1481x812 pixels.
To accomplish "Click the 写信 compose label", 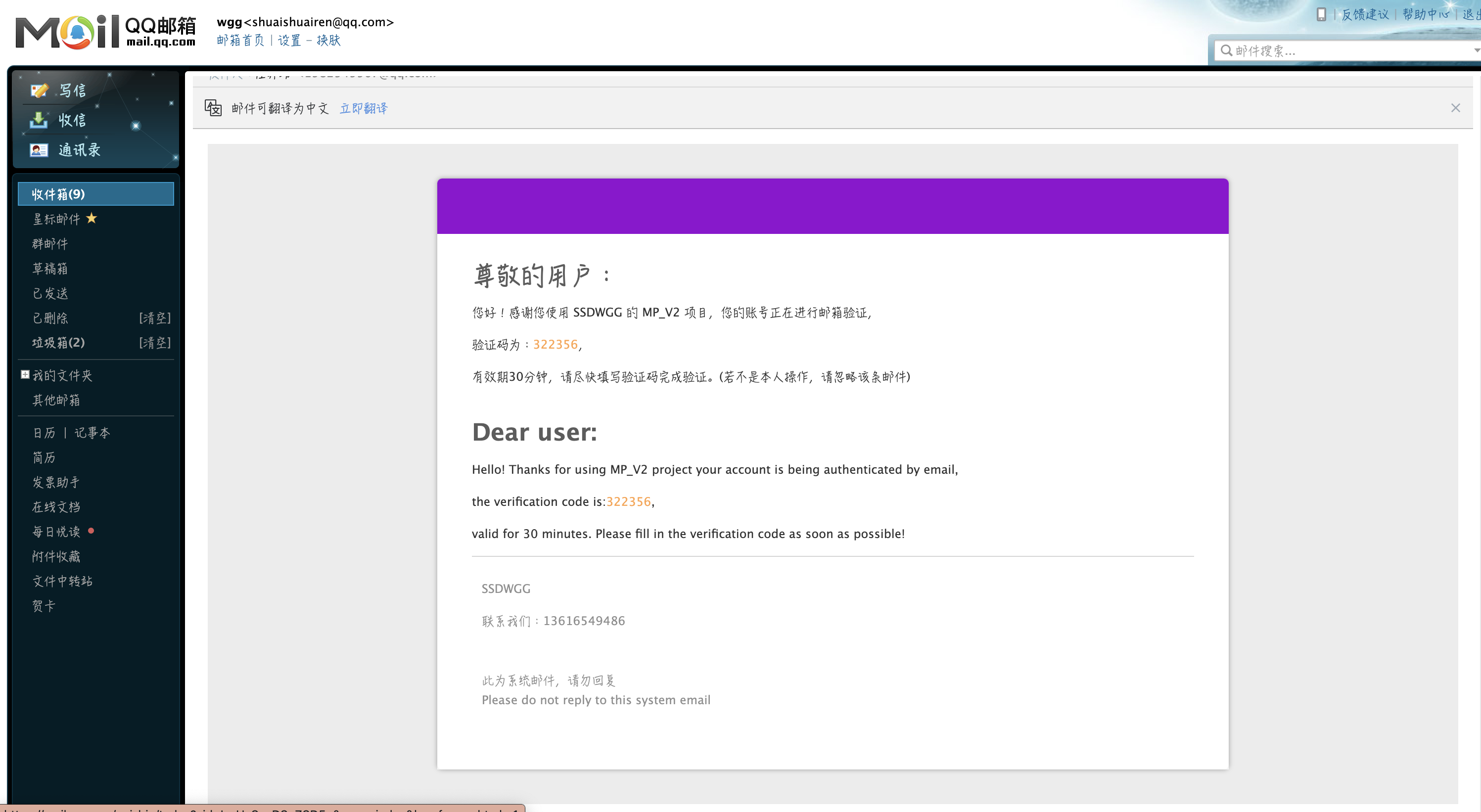I will pos(72,90).
